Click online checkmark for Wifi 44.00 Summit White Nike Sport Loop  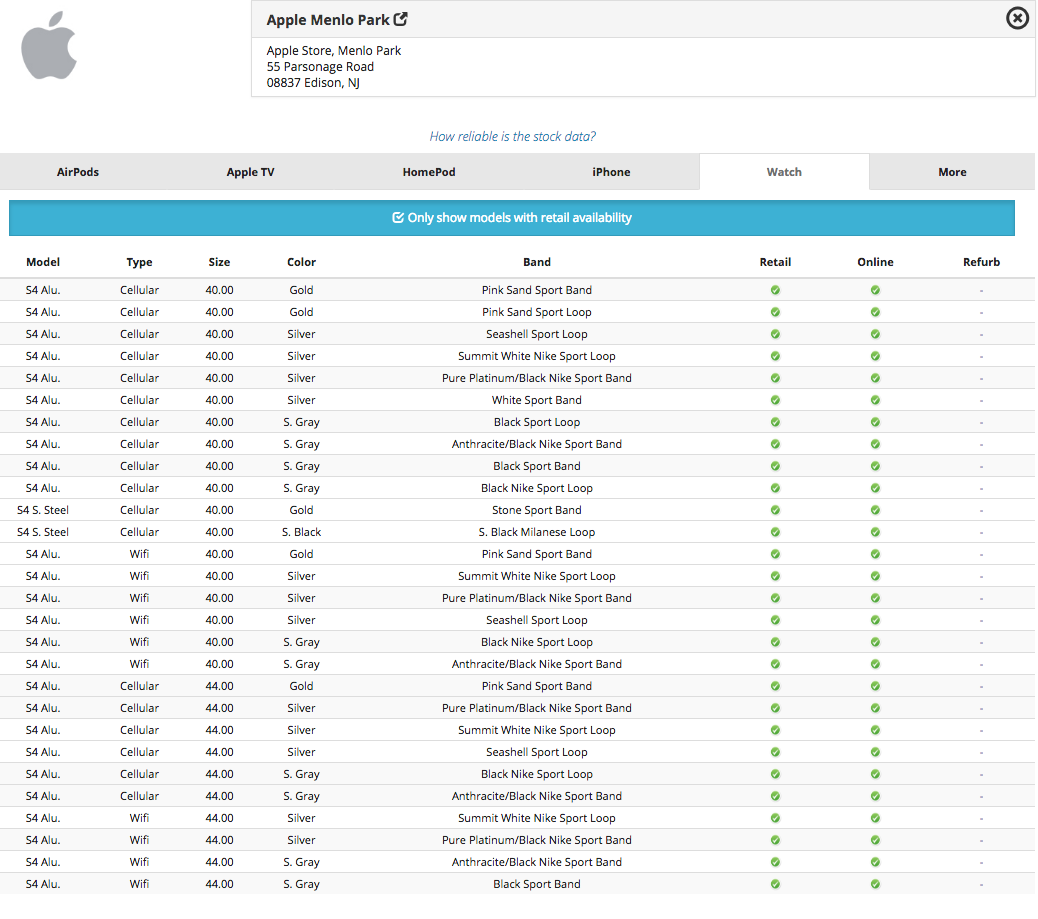pos(875,818)
